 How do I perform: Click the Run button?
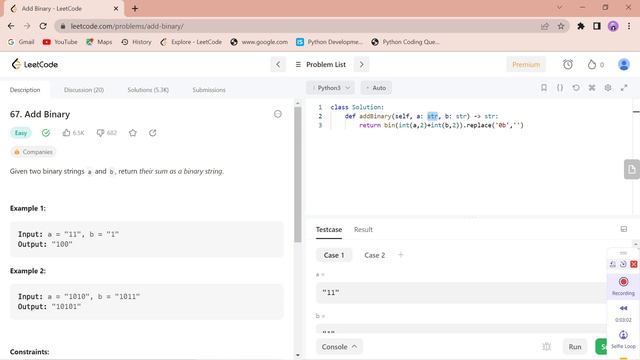coord(575,347)
